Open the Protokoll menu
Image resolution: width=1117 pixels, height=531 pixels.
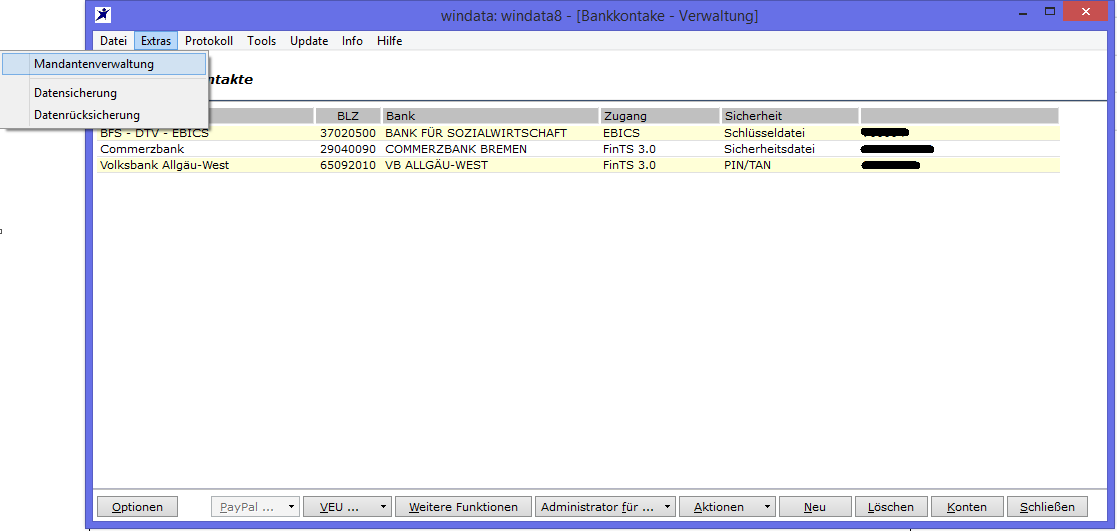pyautogui.click(x=209, y=41)
